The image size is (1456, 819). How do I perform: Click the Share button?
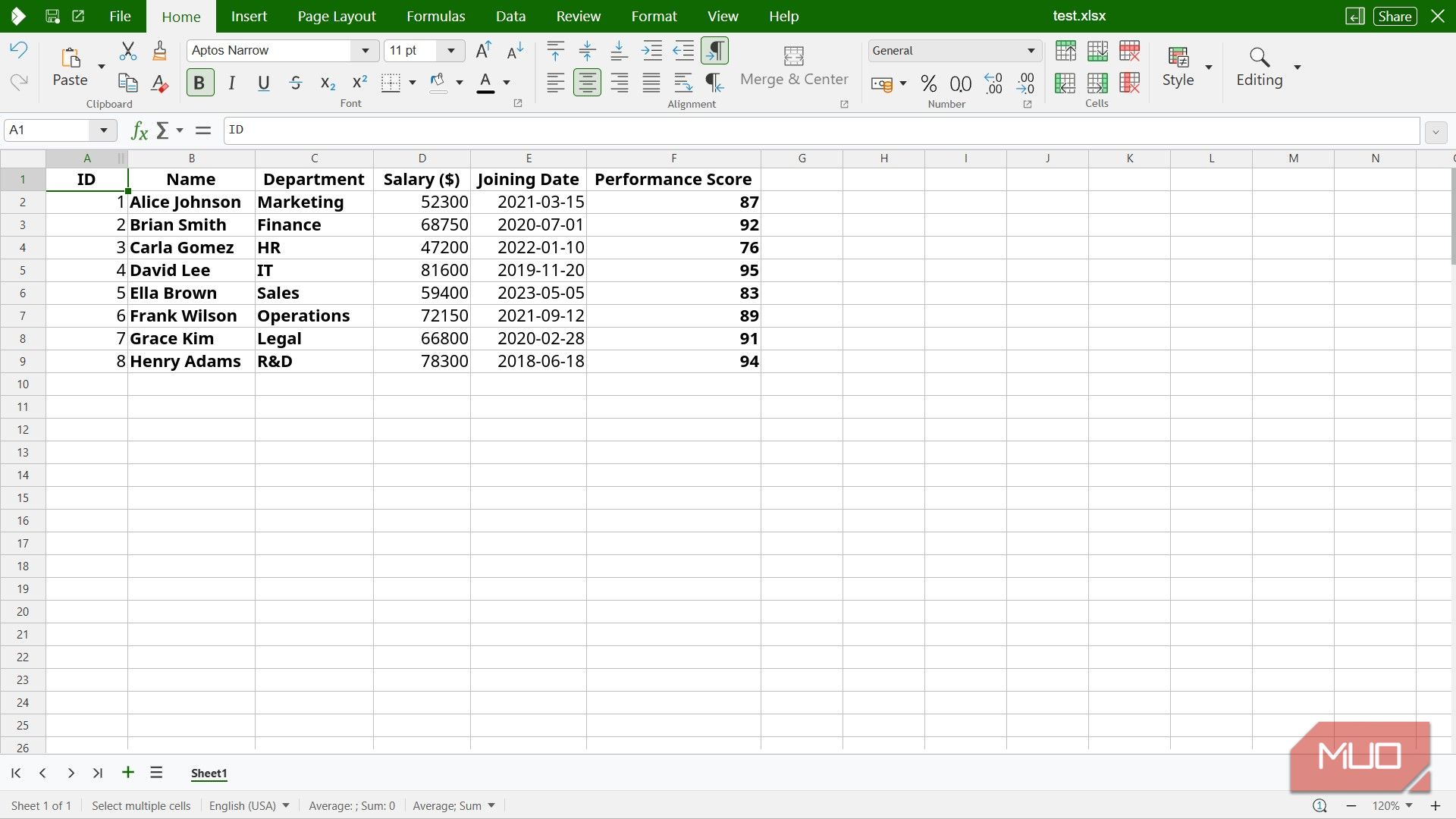pyautogui.click(x=1395, y=16)
